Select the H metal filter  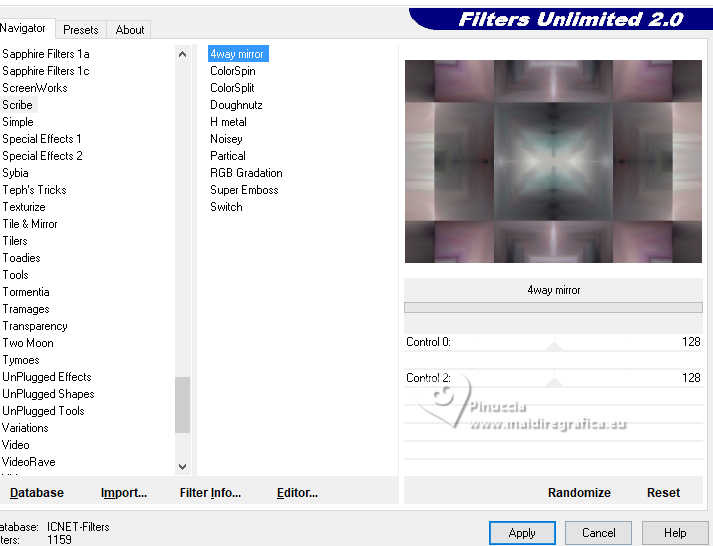click(x=228, y=122)
